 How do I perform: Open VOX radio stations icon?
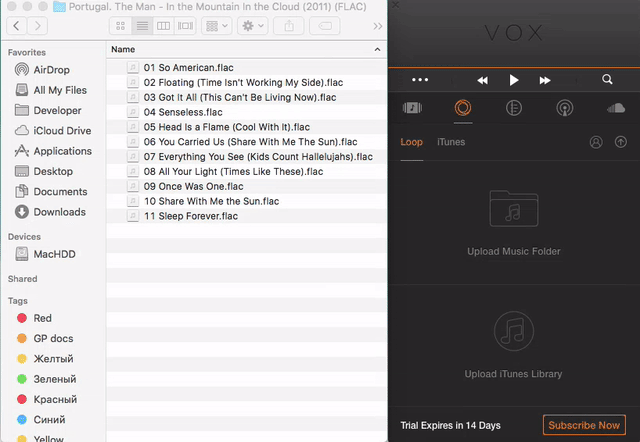click(x=564, y=108)
